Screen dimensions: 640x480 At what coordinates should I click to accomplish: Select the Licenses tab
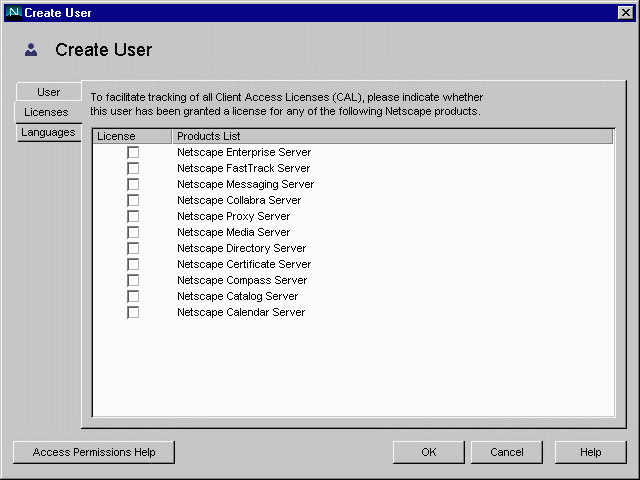[48, 112]
